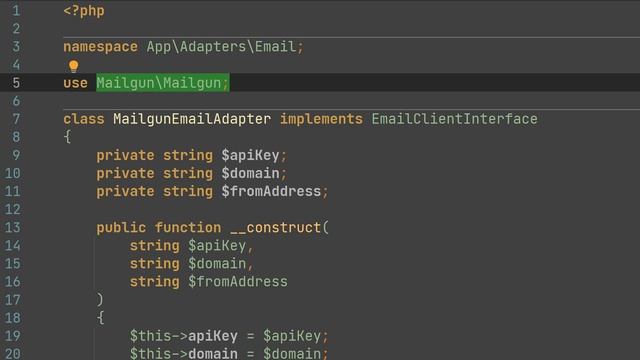Click line number 5 in the gutter
The height and width of the screenshot is (360, 640).
pyautogui.click(x=16, y=83)
